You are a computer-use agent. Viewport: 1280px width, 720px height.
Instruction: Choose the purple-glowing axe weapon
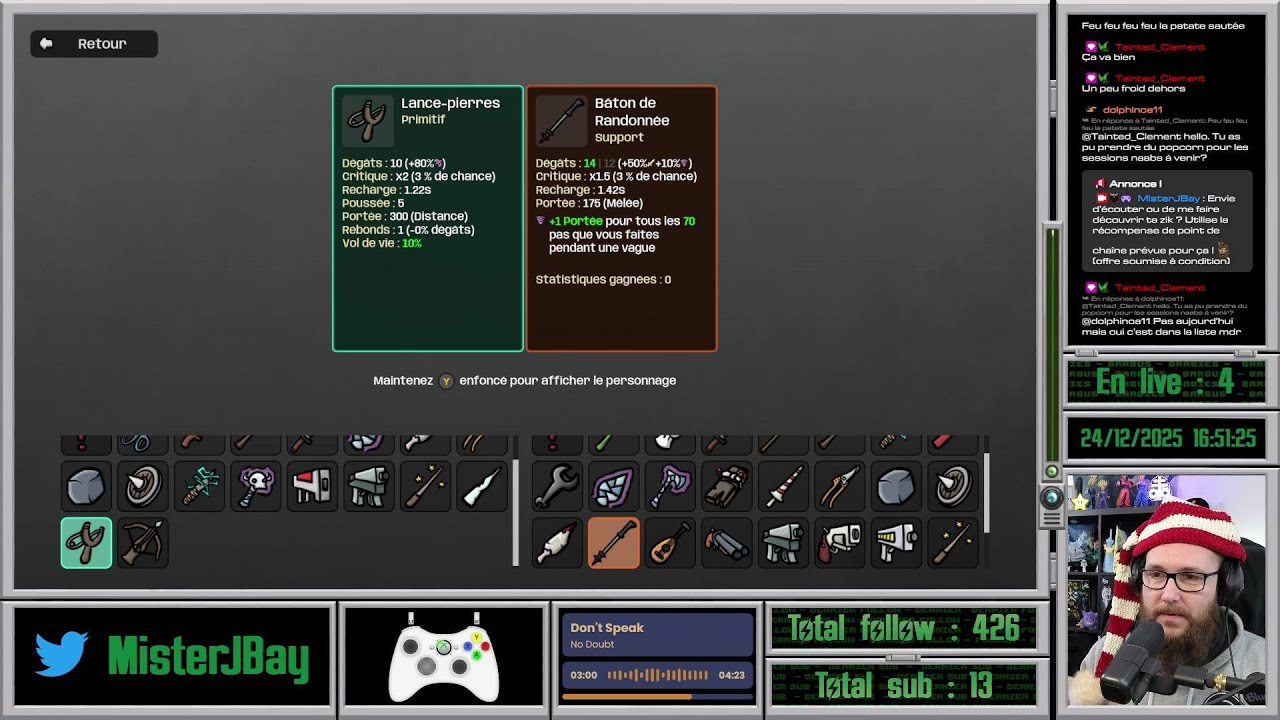coord(670,486)
